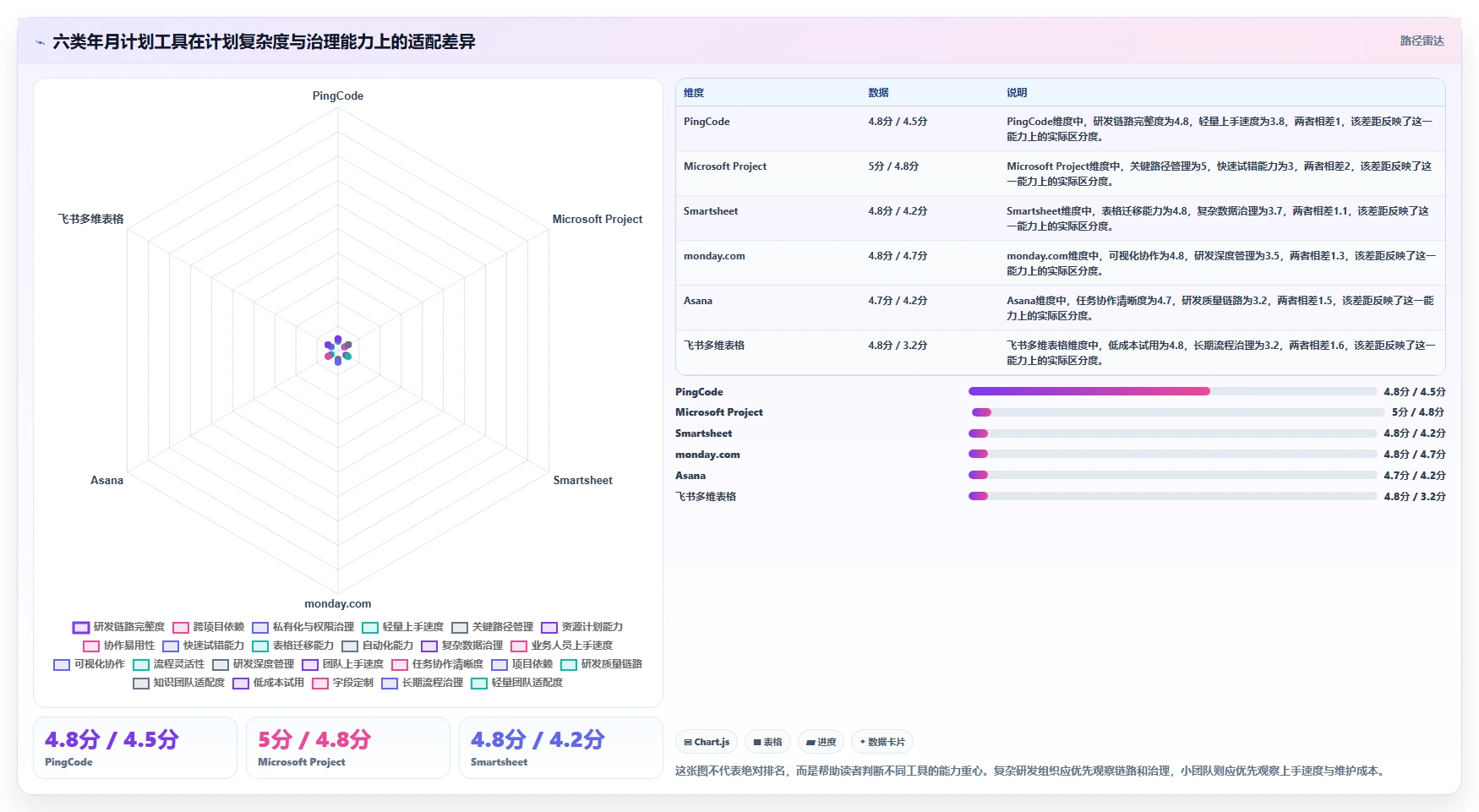Click the radar axis label monday.com

(338, 603)
